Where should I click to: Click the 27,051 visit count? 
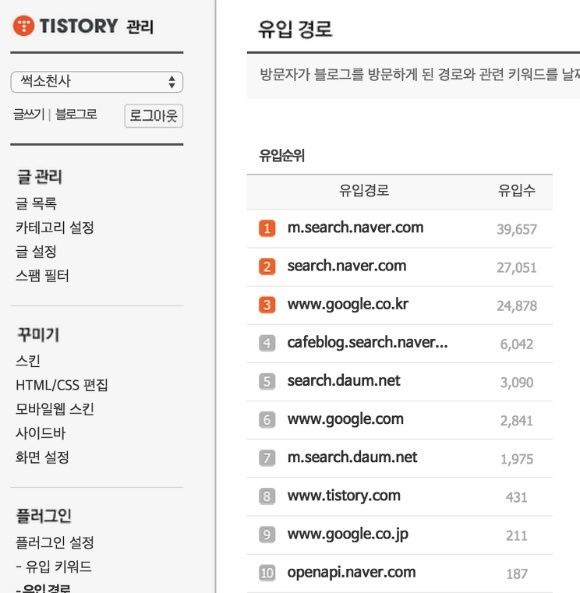pos(516,268)
